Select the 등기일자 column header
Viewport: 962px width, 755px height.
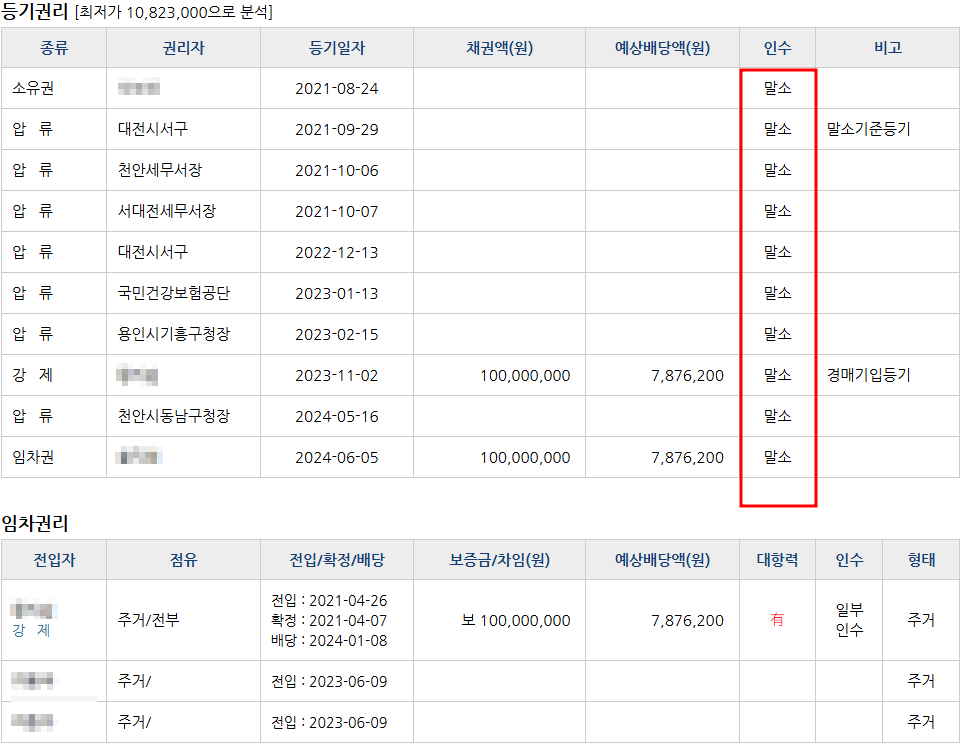coord(337,48)
